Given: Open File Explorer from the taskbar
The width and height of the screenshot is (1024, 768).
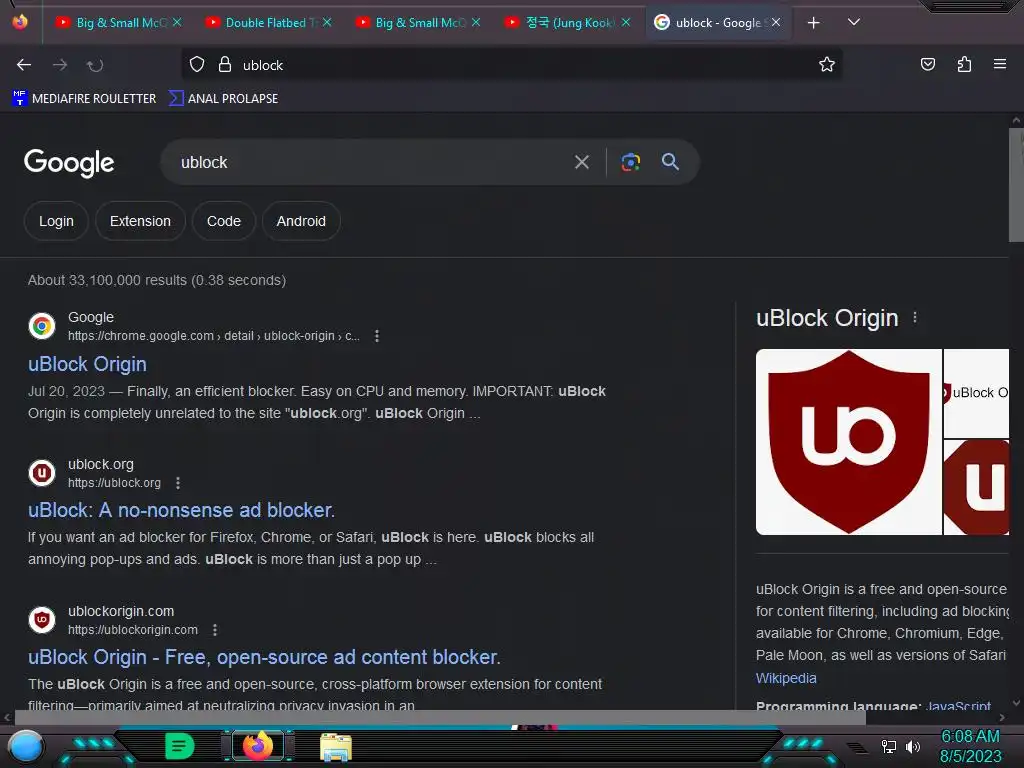Looking at the screenshot, I should pyautogui.click(x=336, y=747).
